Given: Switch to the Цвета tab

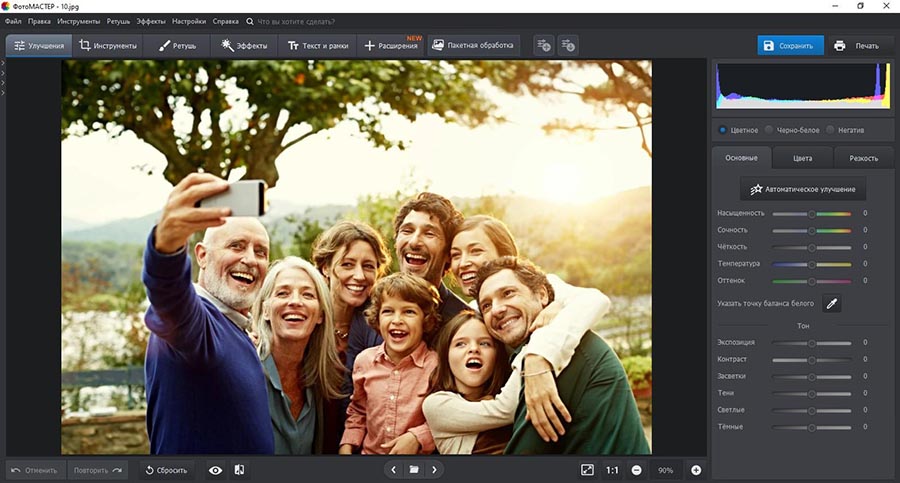Looking at the screenshot, I should click(802, 158).
